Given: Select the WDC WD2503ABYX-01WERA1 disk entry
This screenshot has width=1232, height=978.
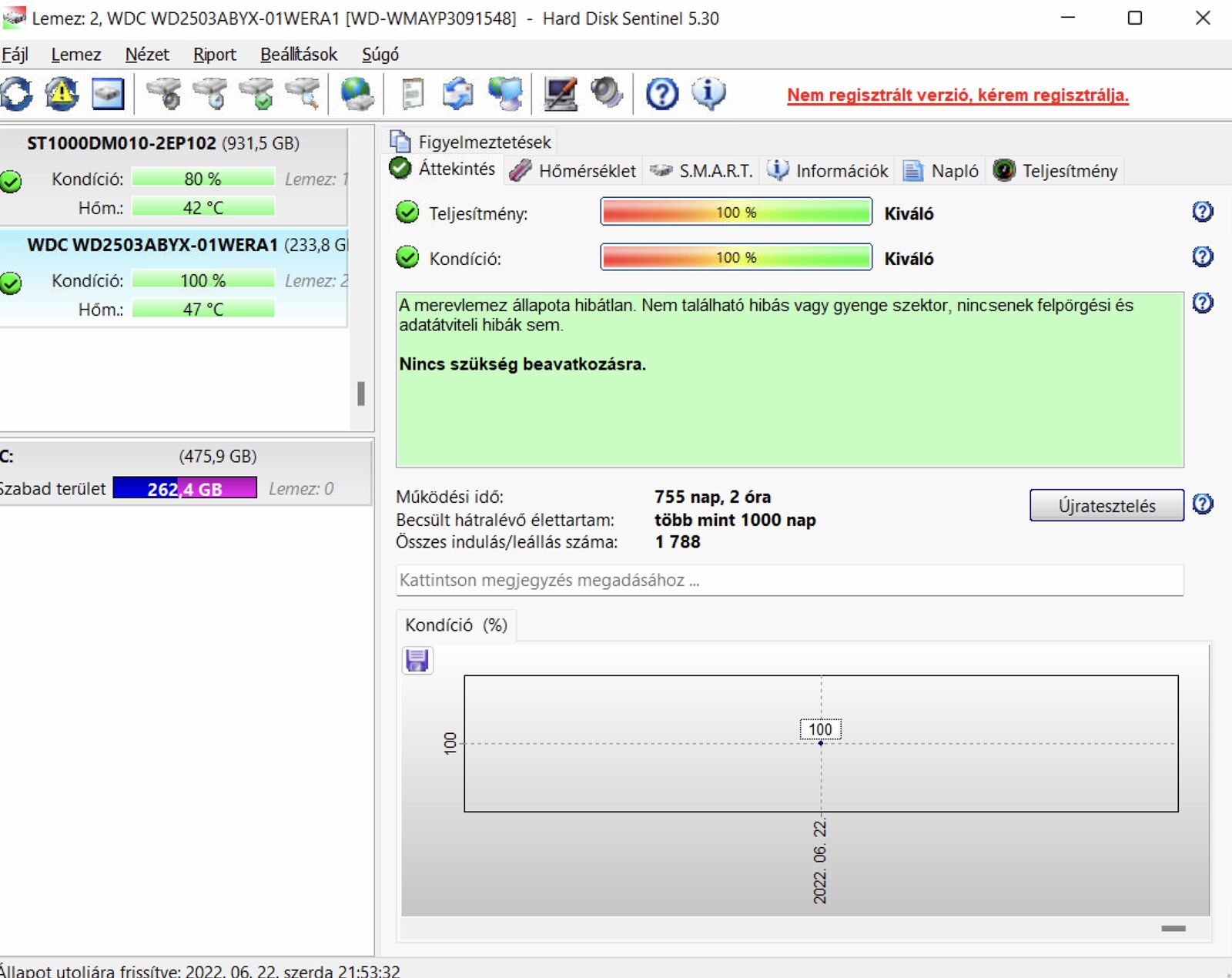Looking at the screenshot, I should tap(174, 278).
